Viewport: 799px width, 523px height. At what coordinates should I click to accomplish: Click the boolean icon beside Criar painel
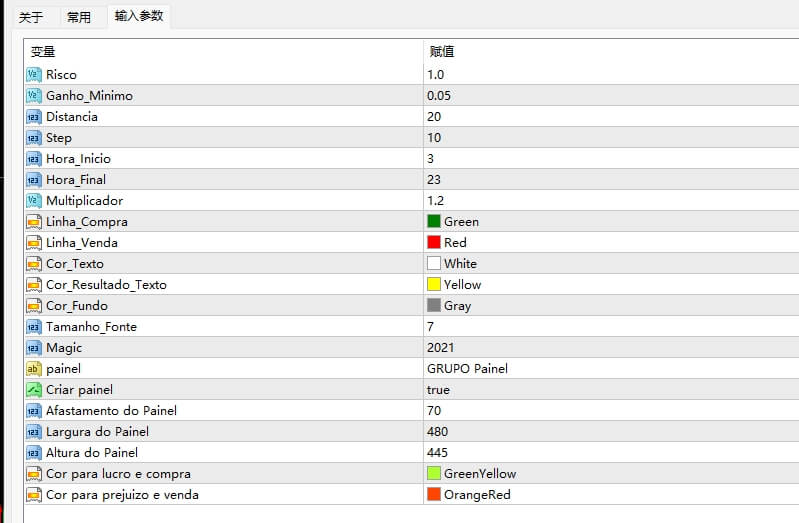point(33,390)
